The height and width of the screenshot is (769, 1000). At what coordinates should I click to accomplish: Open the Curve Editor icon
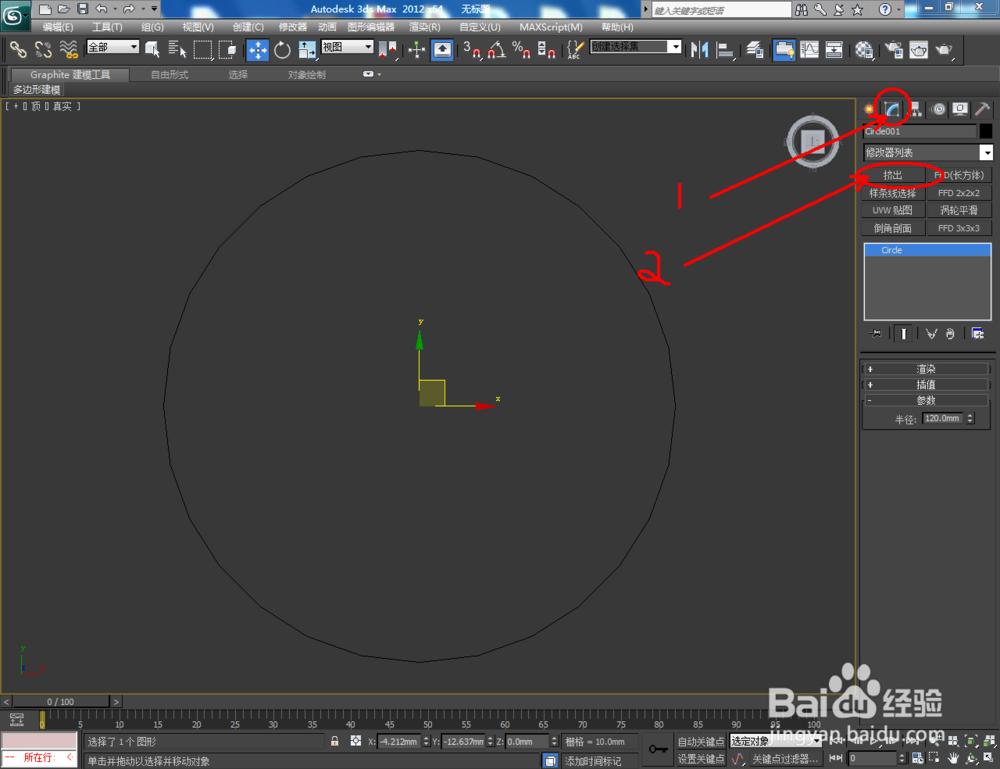[809, 49]
